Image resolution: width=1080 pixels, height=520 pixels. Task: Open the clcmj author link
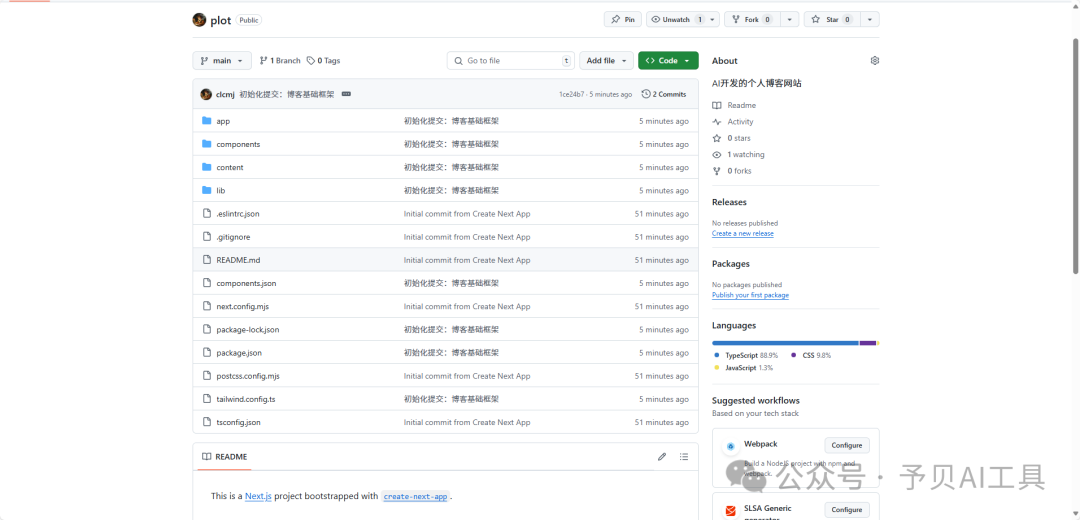[x=225, y=94]
